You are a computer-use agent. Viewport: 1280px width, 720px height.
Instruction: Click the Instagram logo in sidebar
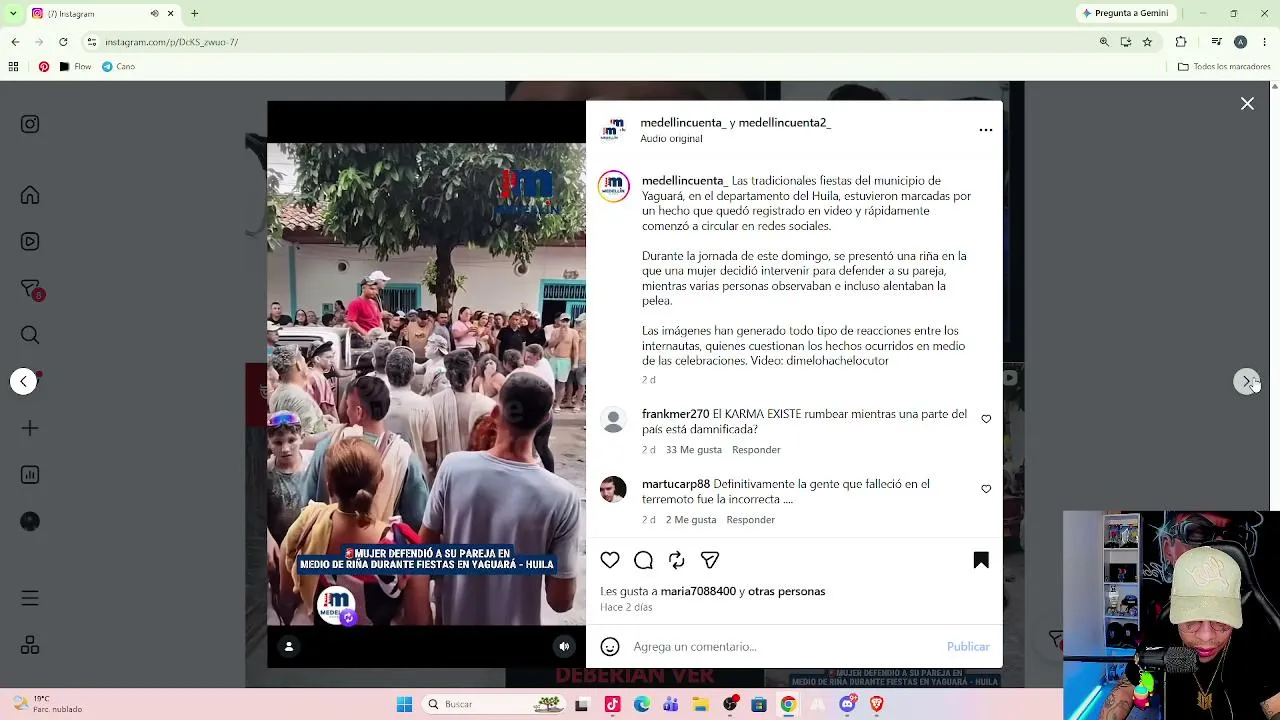[x=30, y=124]
